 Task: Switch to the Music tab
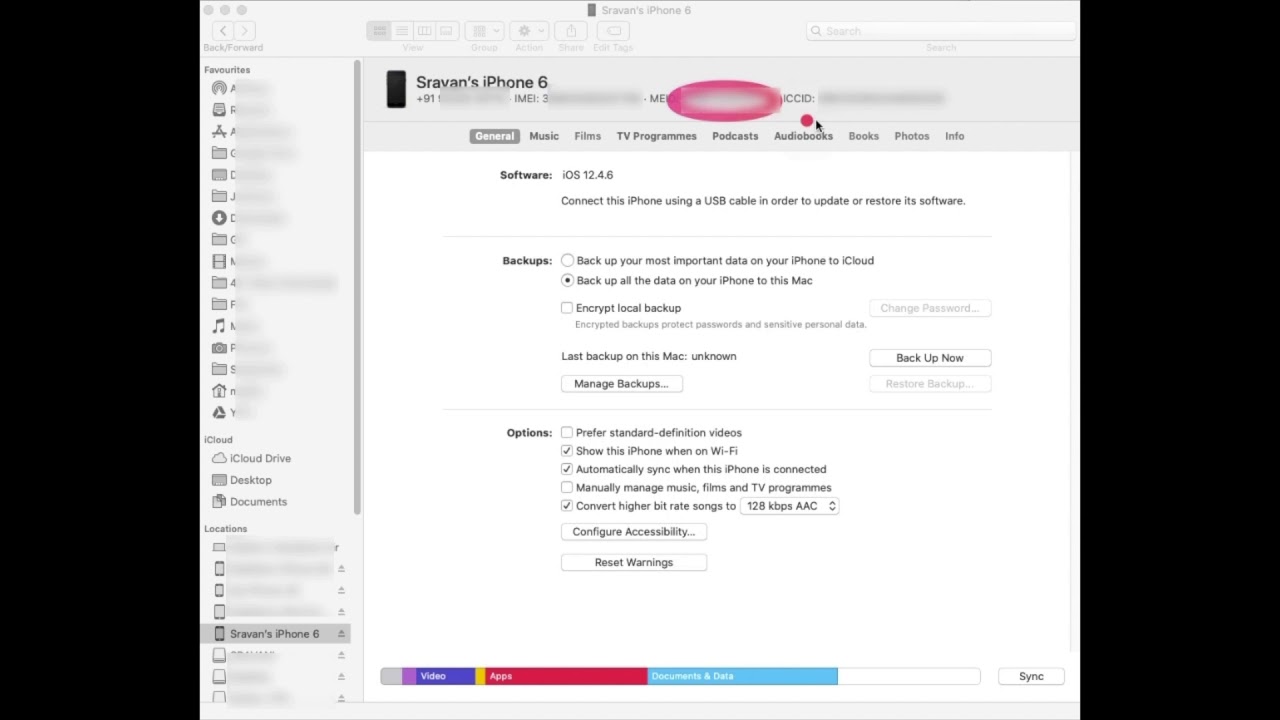pos(544,136)
